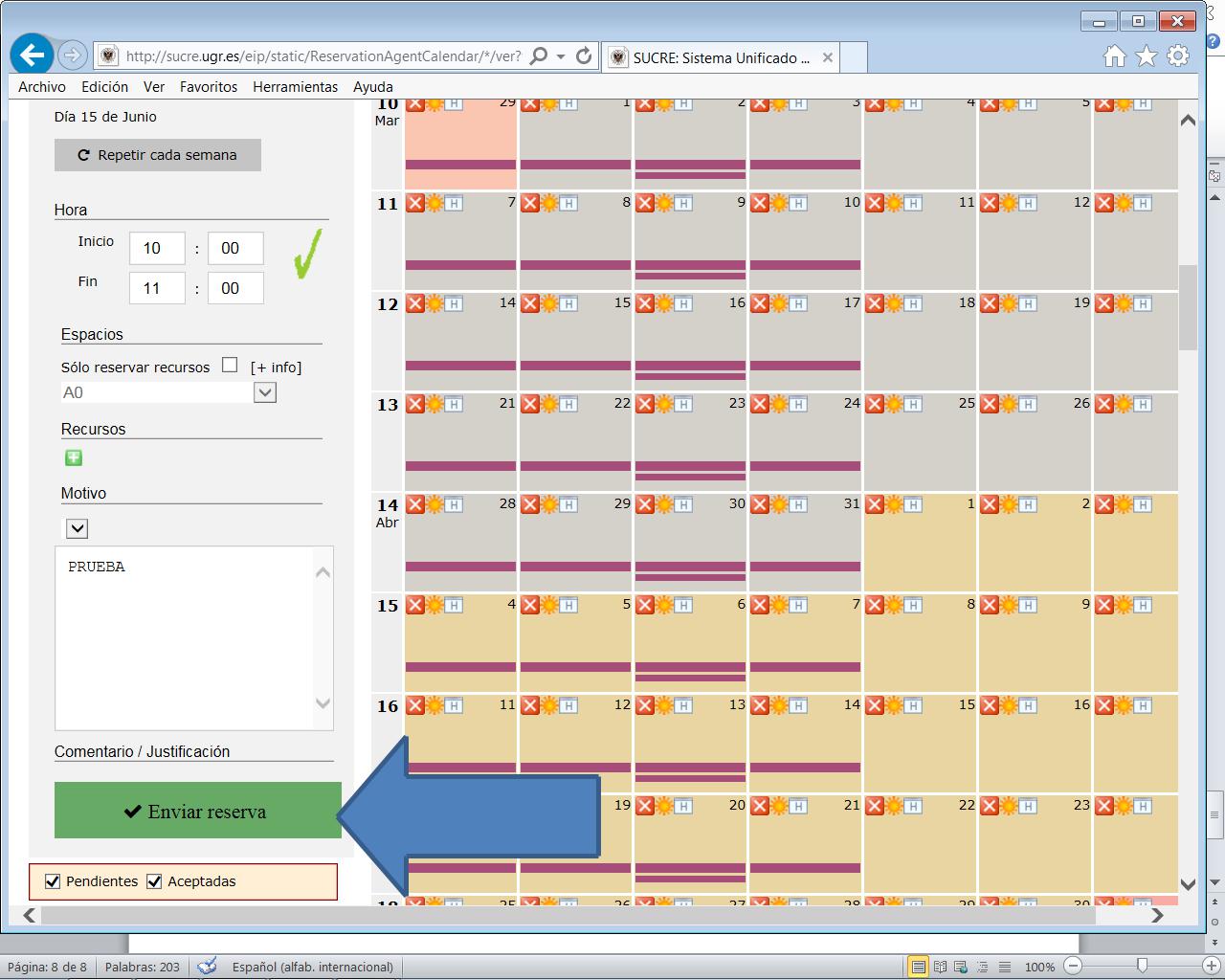
Task: Click the favorites star icon
Action: [1146, 56]
